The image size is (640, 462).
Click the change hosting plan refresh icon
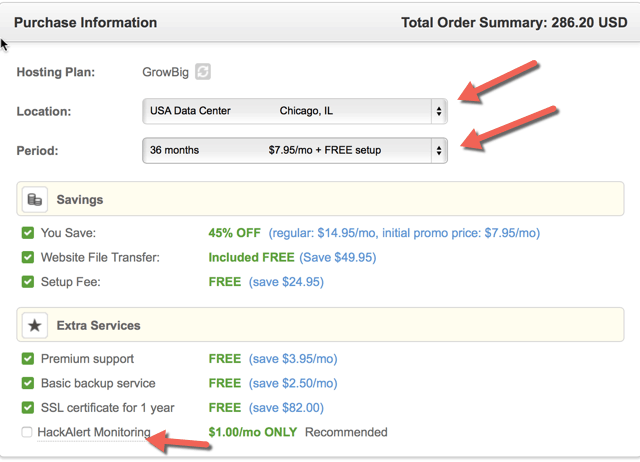(203, 72)
